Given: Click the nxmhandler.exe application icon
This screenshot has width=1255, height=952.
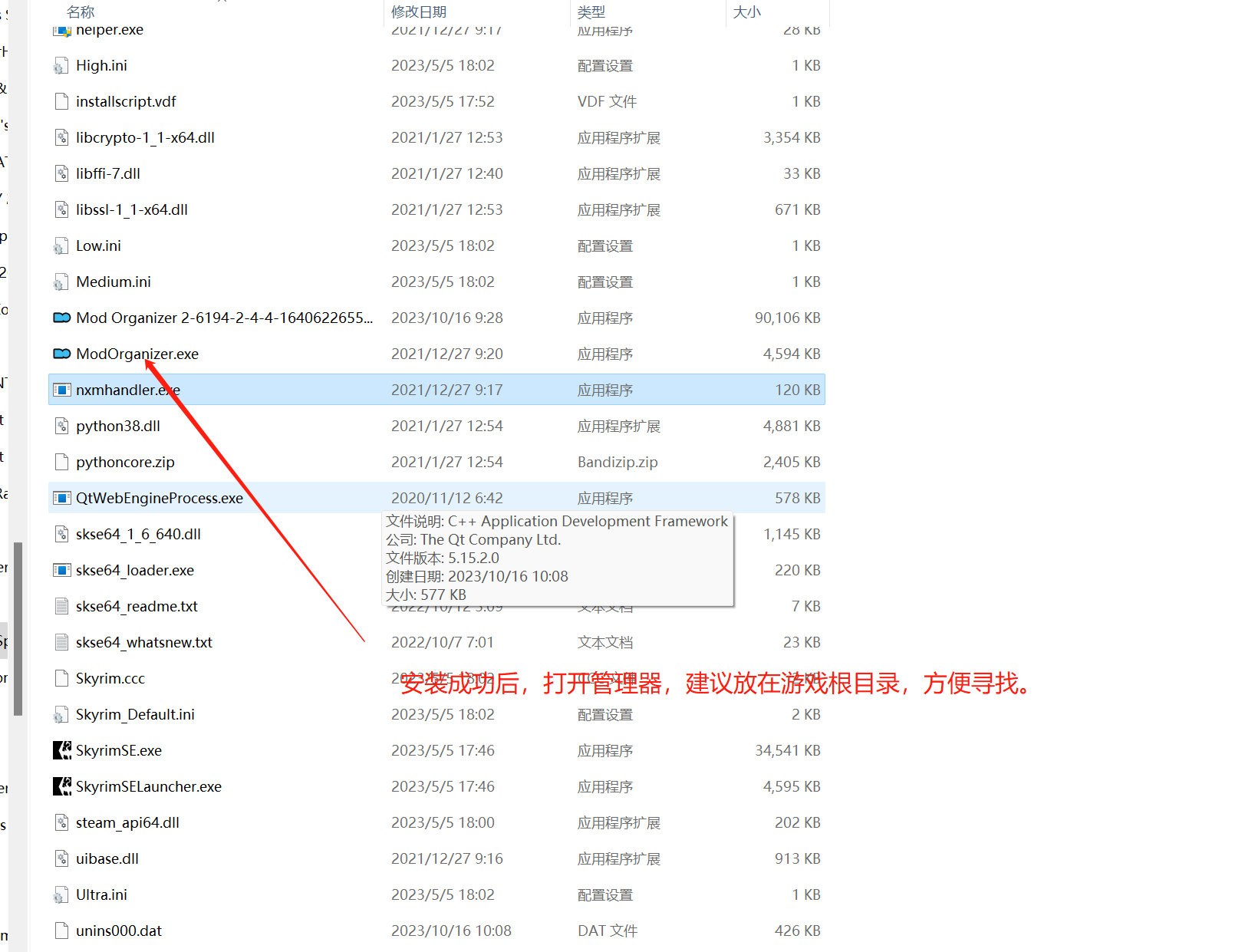Looking at the screenshot, I should coord(61,390).
